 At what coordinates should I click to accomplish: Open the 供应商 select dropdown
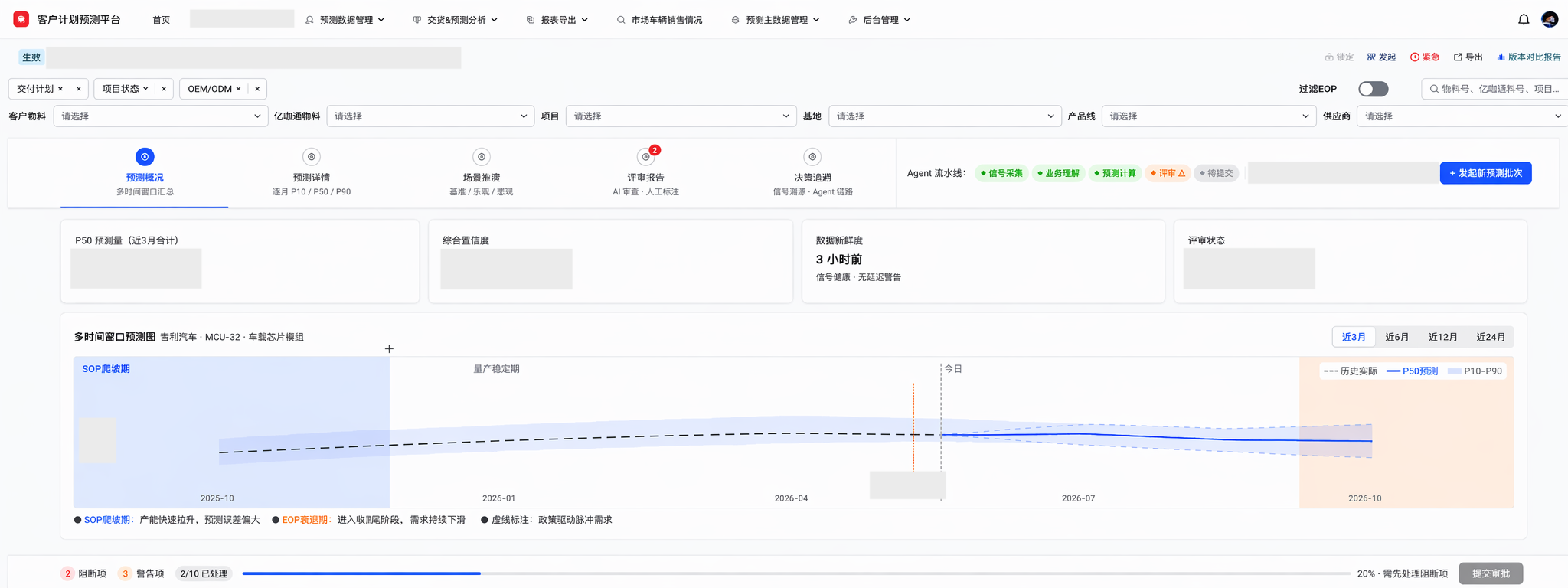tap(1462, 116)
